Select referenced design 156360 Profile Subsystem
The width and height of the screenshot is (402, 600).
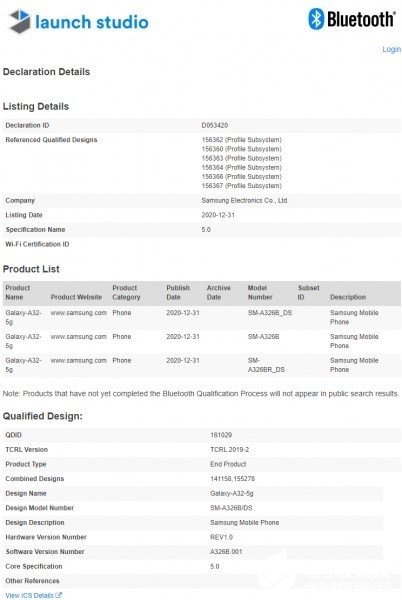[x=241, y=149]
